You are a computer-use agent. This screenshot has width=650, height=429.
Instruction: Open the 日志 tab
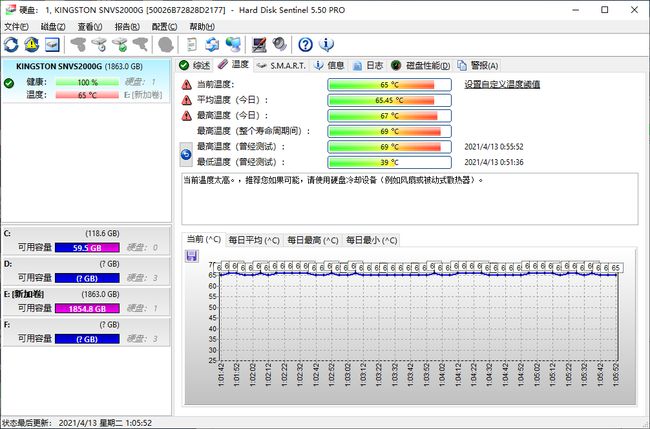tap(368, 65)
